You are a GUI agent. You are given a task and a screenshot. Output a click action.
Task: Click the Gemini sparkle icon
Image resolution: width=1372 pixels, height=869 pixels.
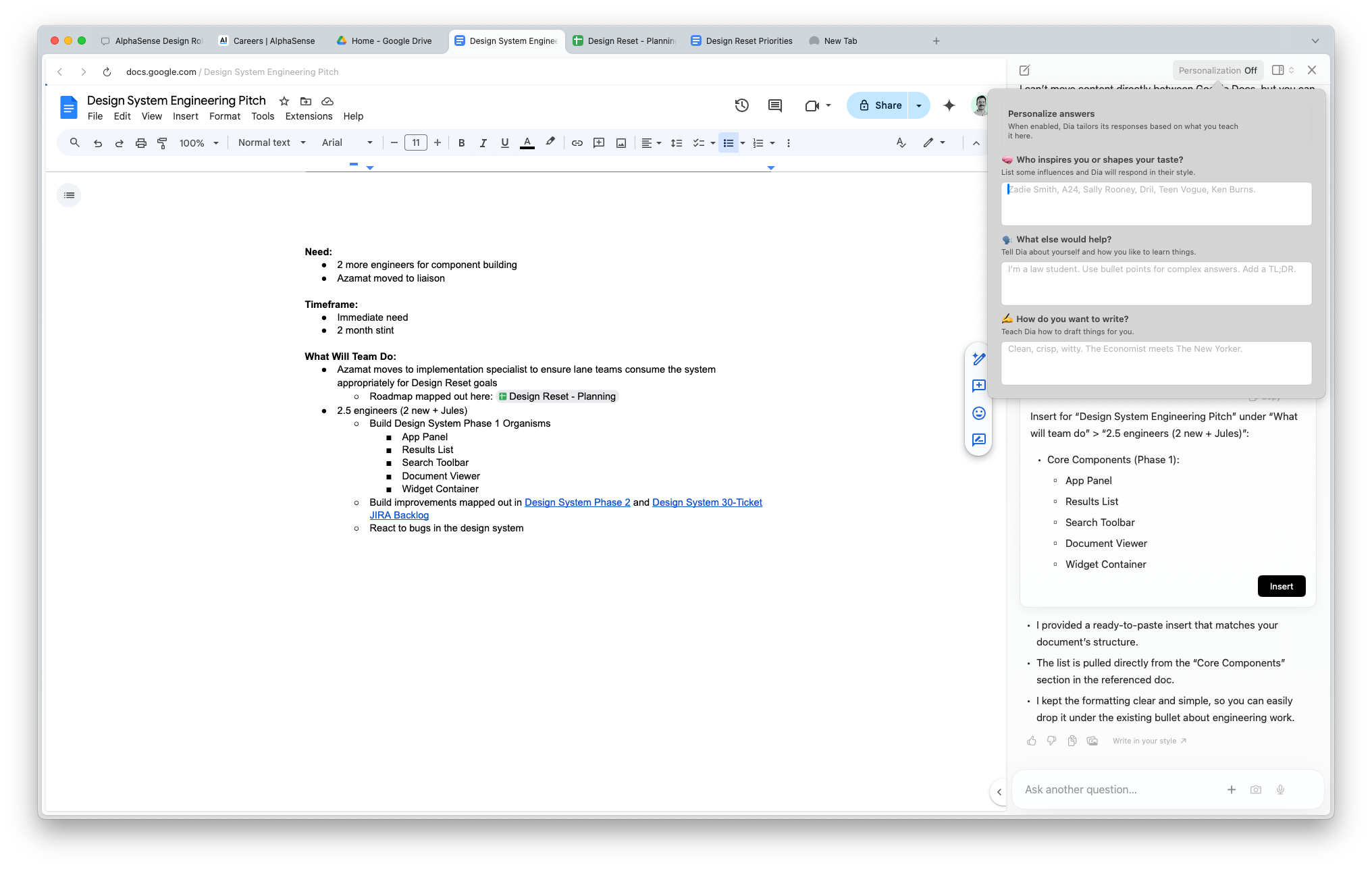(x=949, y=105)
